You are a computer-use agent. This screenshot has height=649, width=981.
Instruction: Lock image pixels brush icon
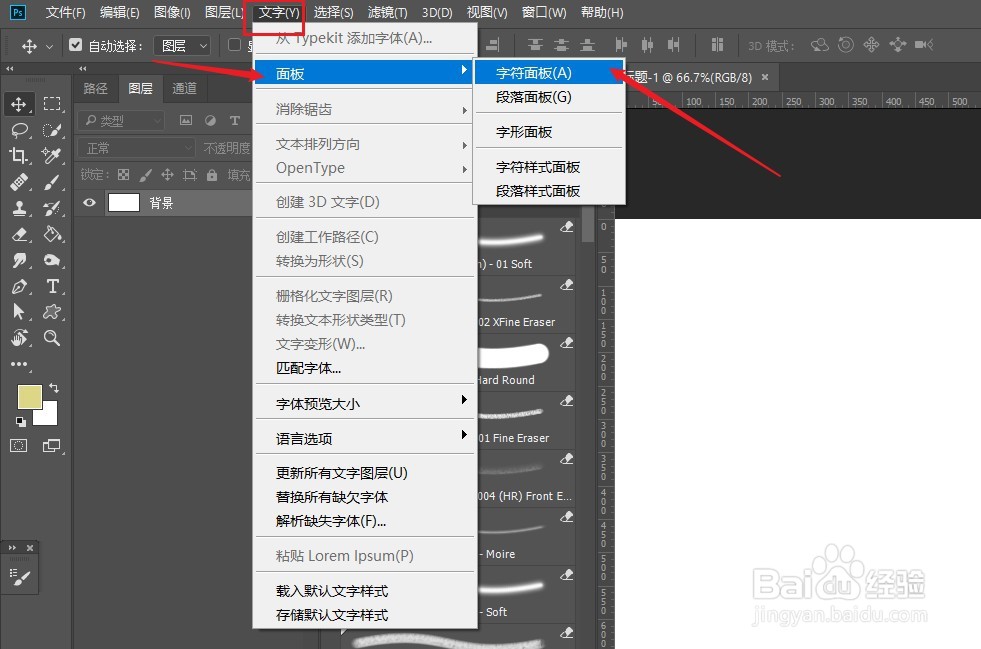[145, 175]
